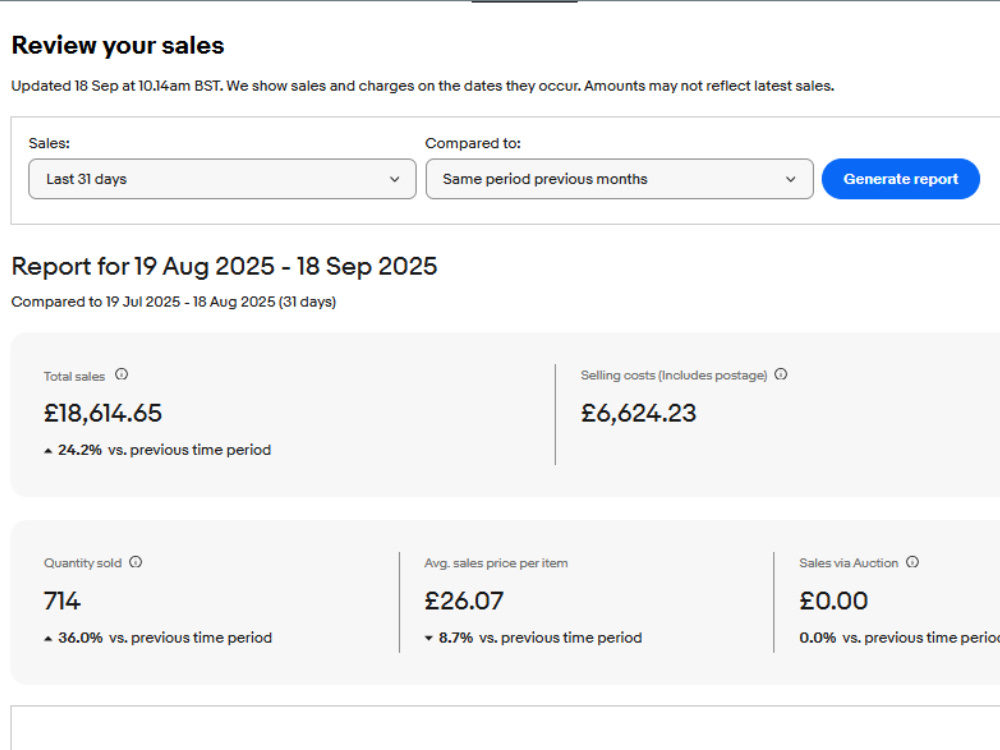1000x750 pixels.
Task: Click up arrow next to 24.2% change
Action: tap(48, 451)
